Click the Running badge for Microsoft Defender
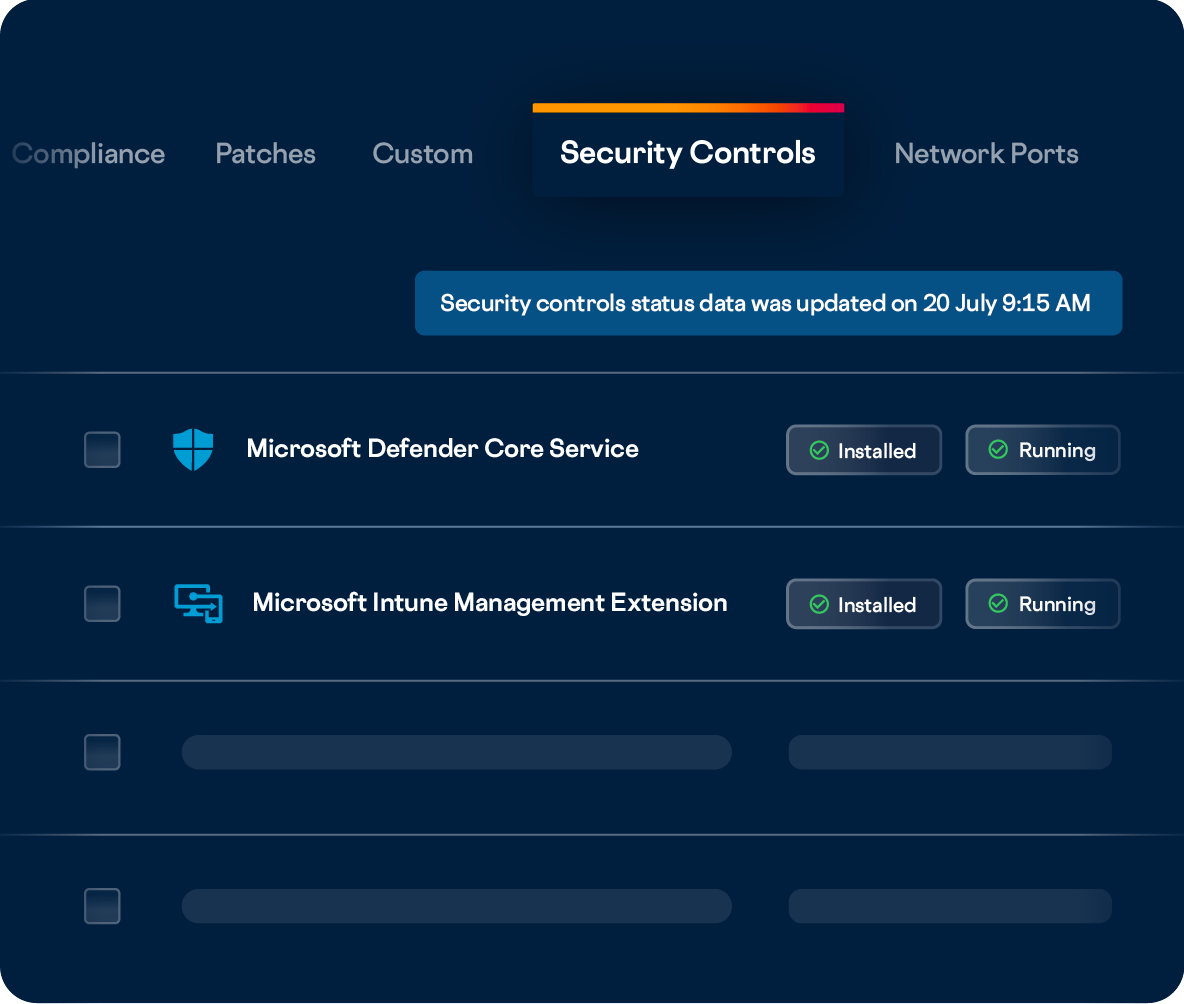The height and width of the screenshot is (1004, 1184). [1042, 450]
